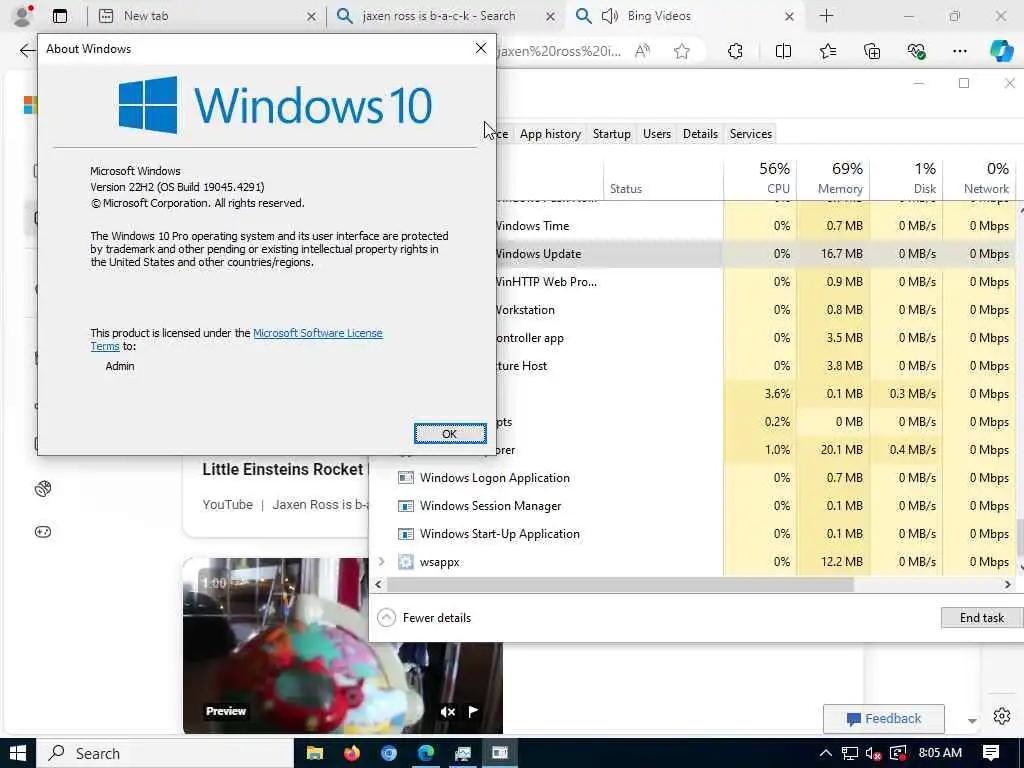The height and width of the screenshot is (768, 1024).
Task: Expand the arrow beside Feedback button
Action: click(972, 721)
